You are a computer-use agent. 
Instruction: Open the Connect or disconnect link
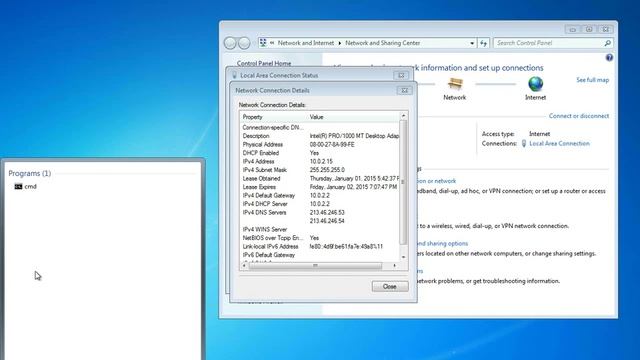pyautogui.click(x=578, y=116)
